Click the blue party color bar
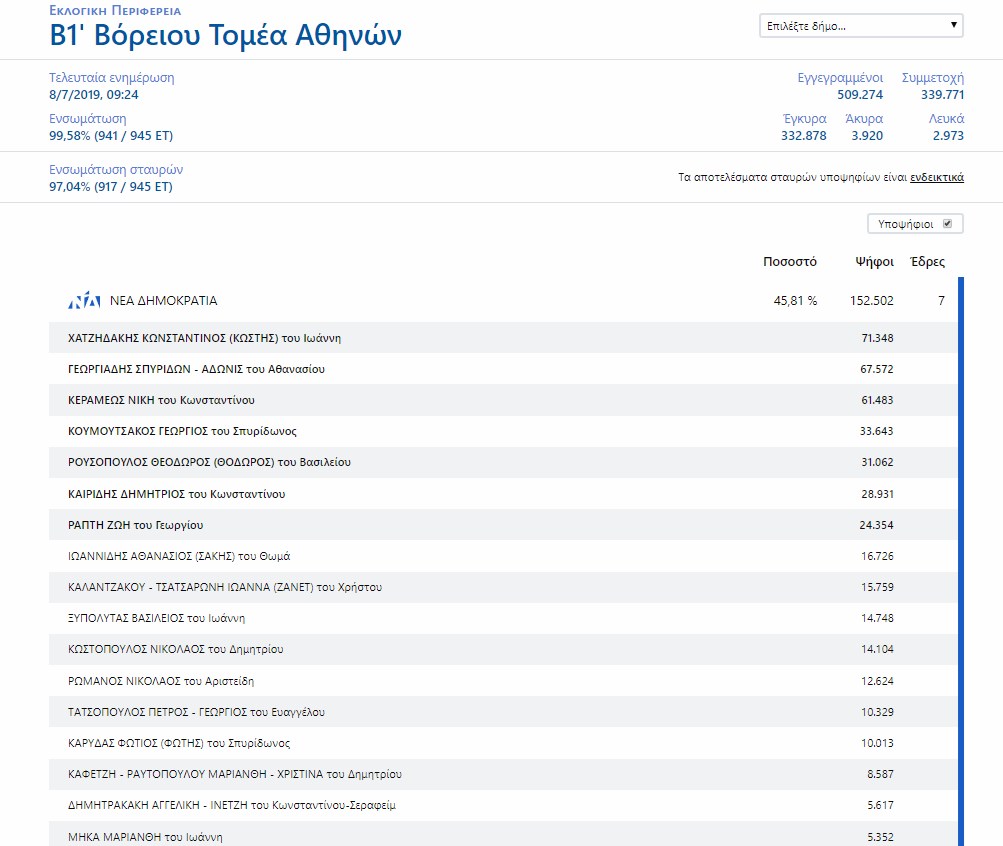This screenshot has width=1003, height=846. (x=960, y=560)
